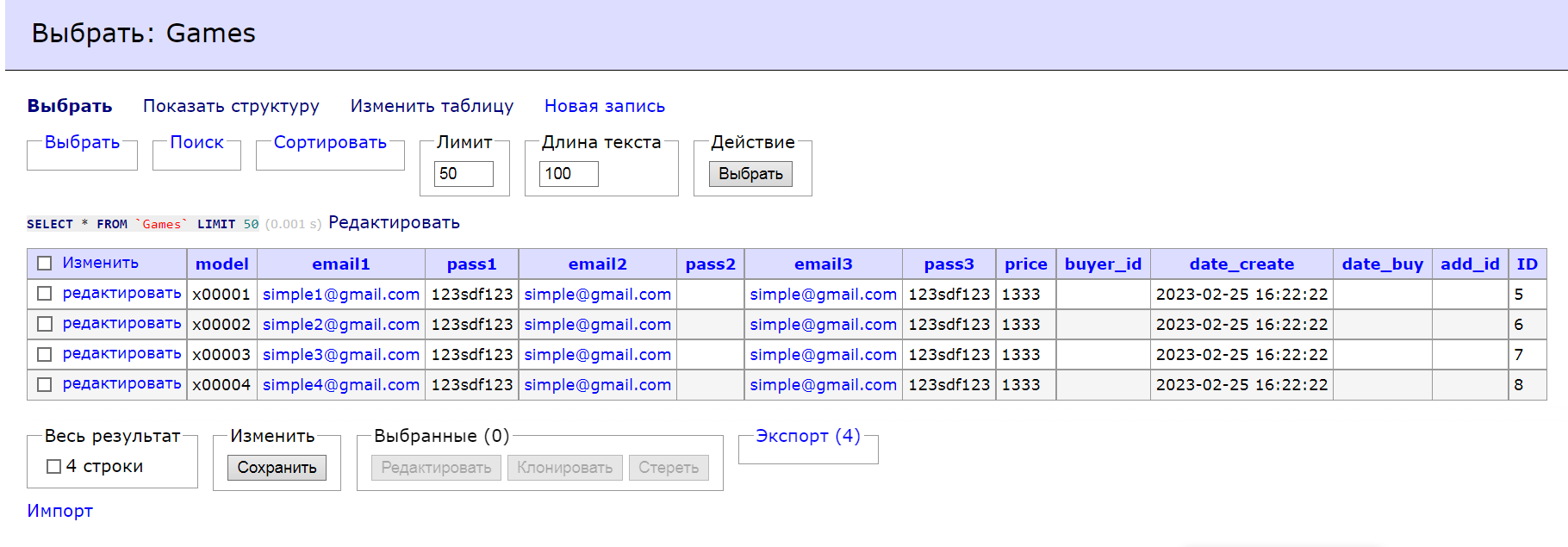Click email 'simple2@gmail.com'

[341, 324]
